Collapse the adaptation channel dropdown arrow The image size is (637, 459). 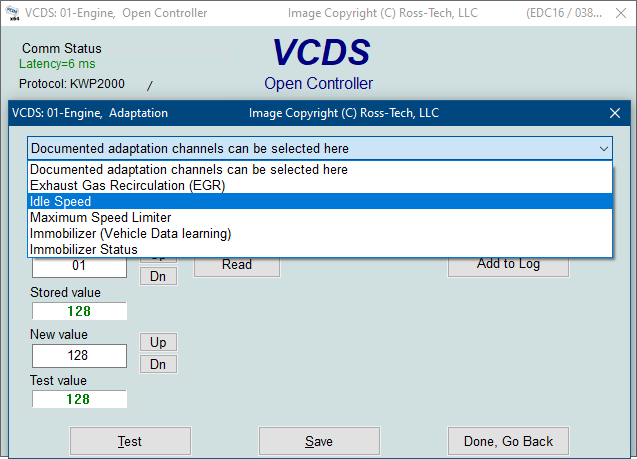[604, 149]
